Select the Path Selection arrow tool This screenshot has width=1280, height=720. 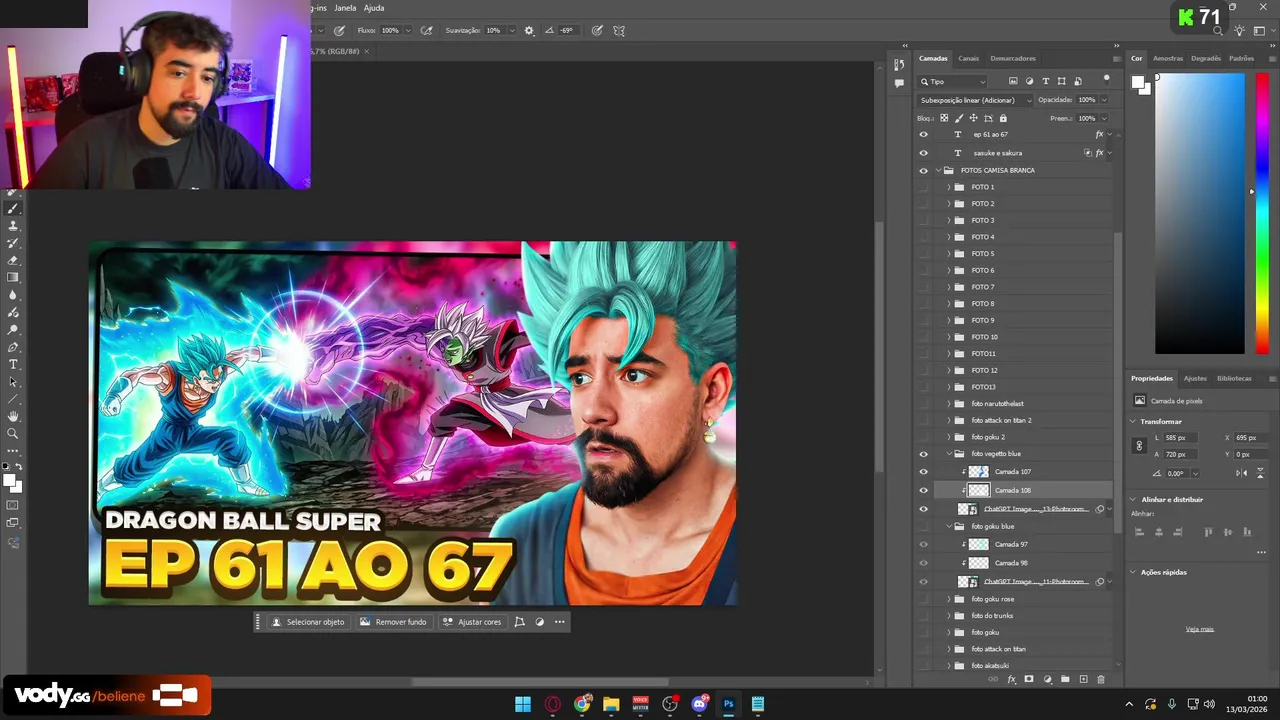tap(13, 381)
